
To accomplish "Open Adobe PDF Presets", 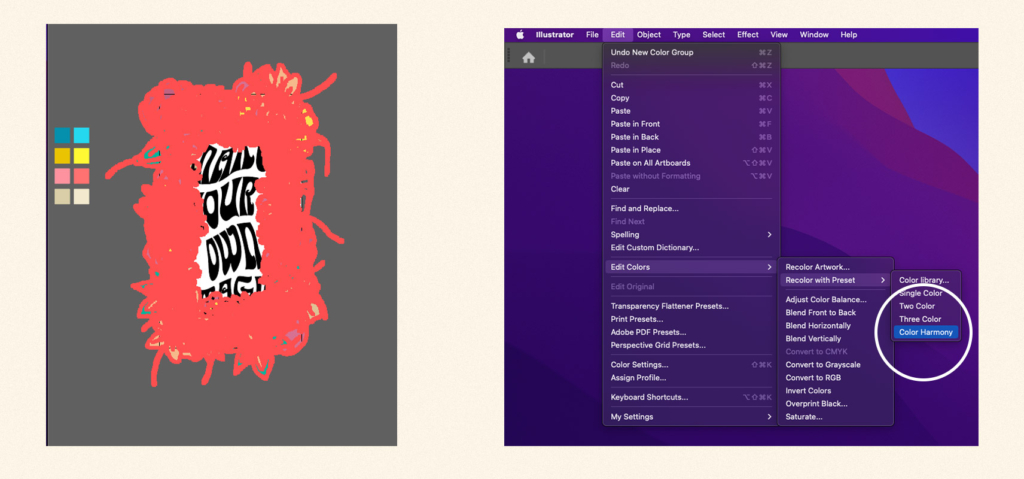I will [692, 332].
